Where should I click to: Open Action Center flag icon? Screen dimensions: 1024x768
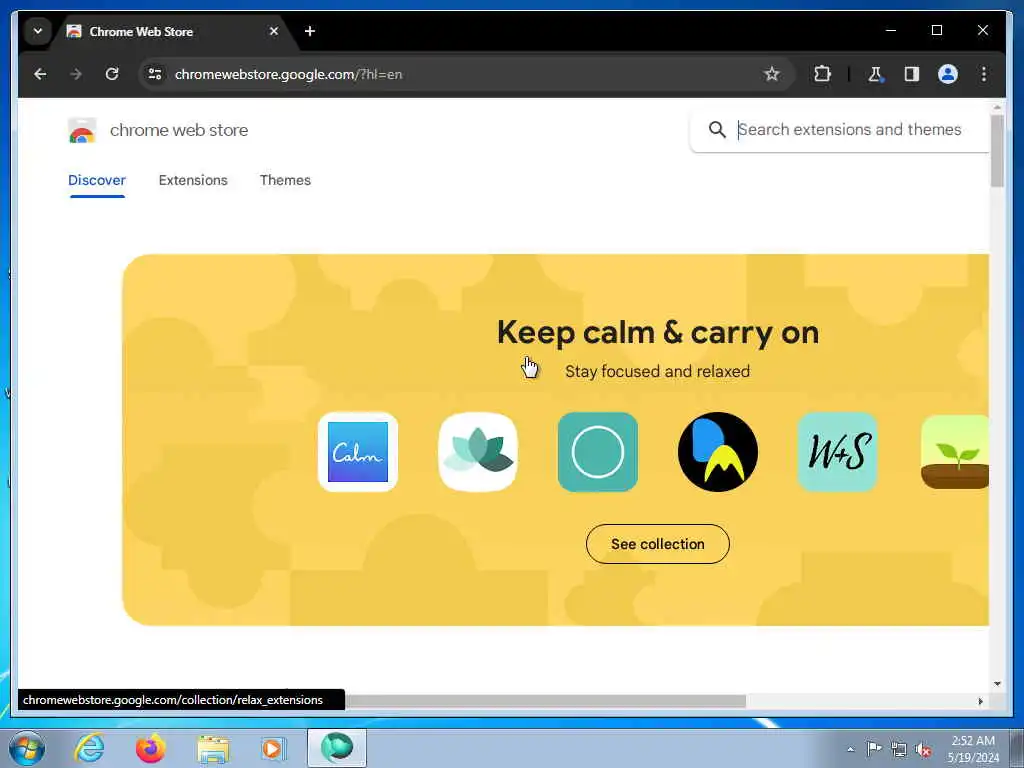[873, 748]
